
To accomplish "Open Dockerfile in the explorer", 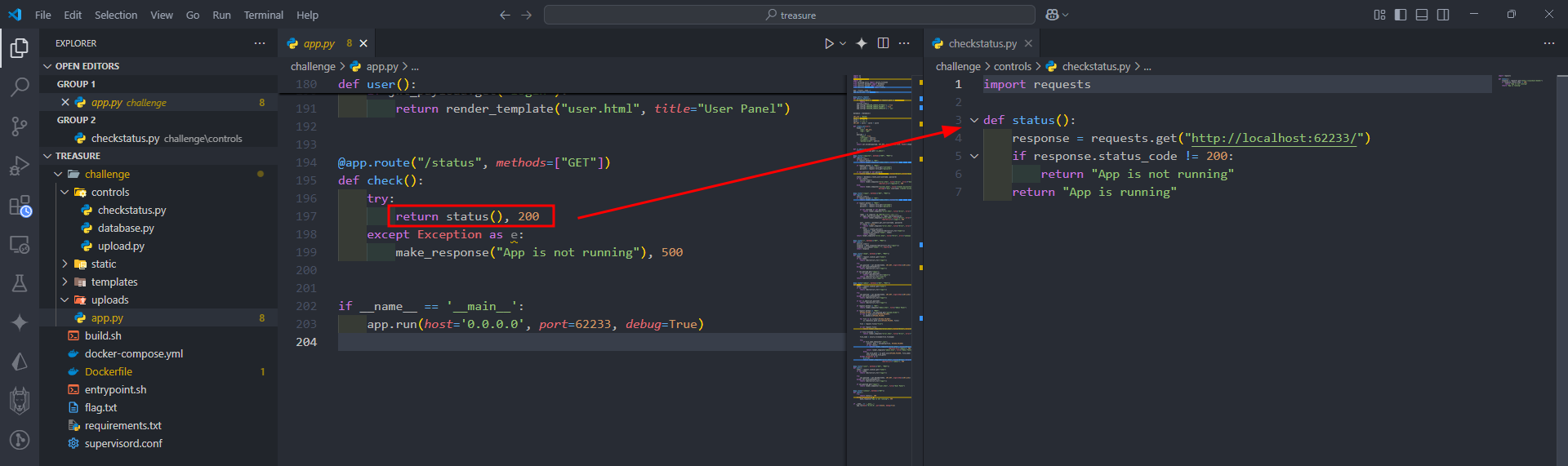I will (109, 371).
